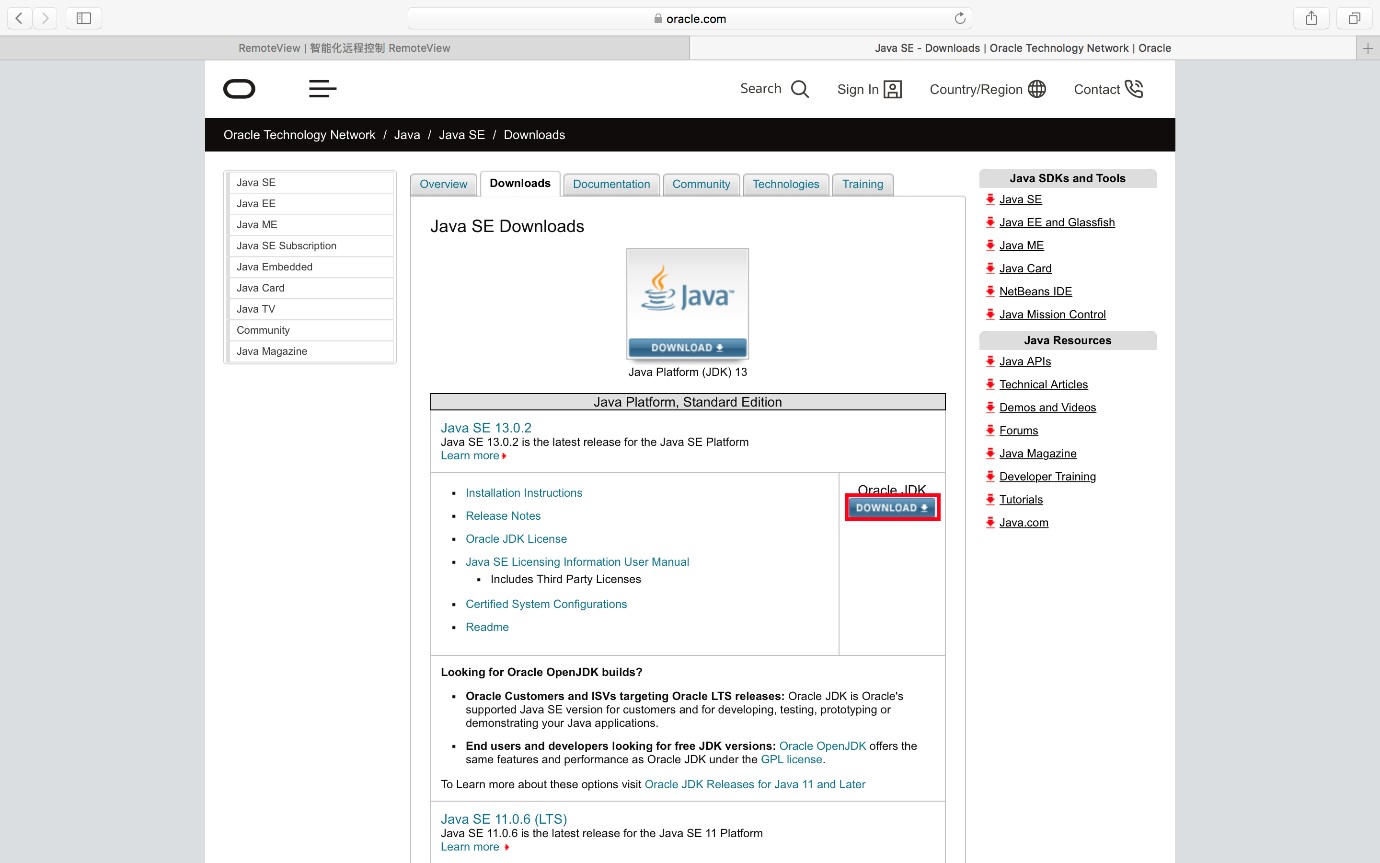The height and width of the screenshot is (863, 1380).
Task: Click download arrow next to Java APIs
Action: [x=990, y=361]
